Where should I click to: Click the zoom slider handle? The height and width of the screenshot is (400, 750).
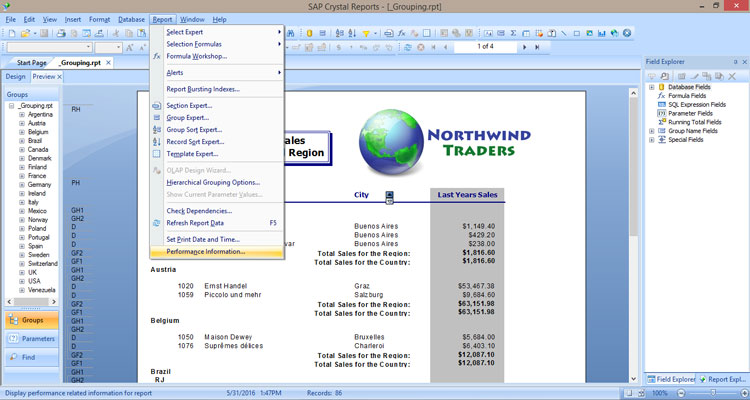tap(713, 393)
